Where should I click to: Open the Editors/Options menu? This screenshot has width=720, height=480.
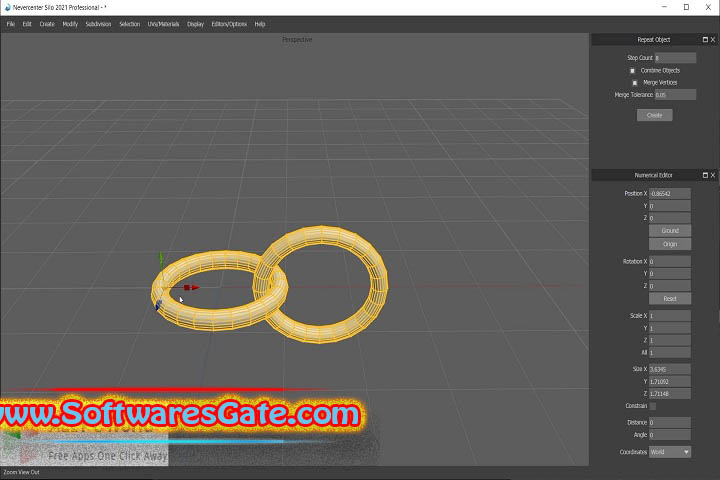(229, 23)
